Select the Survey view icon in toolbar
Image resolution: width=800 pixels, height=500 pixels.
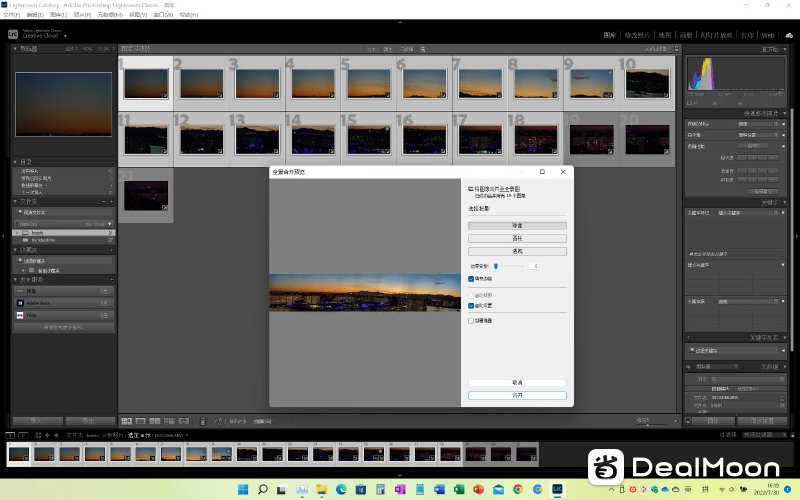coord(169,421)
